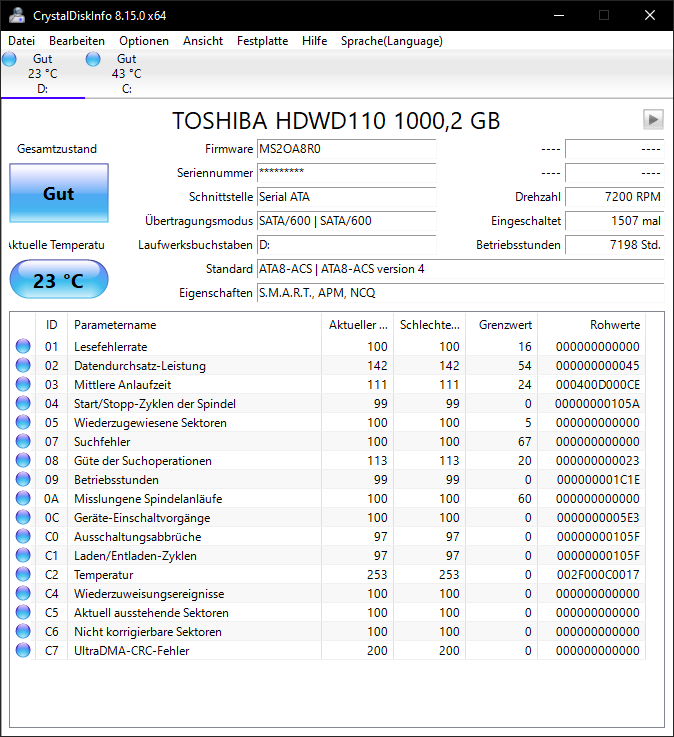Open the Datei menu

[x=22, y=41]
